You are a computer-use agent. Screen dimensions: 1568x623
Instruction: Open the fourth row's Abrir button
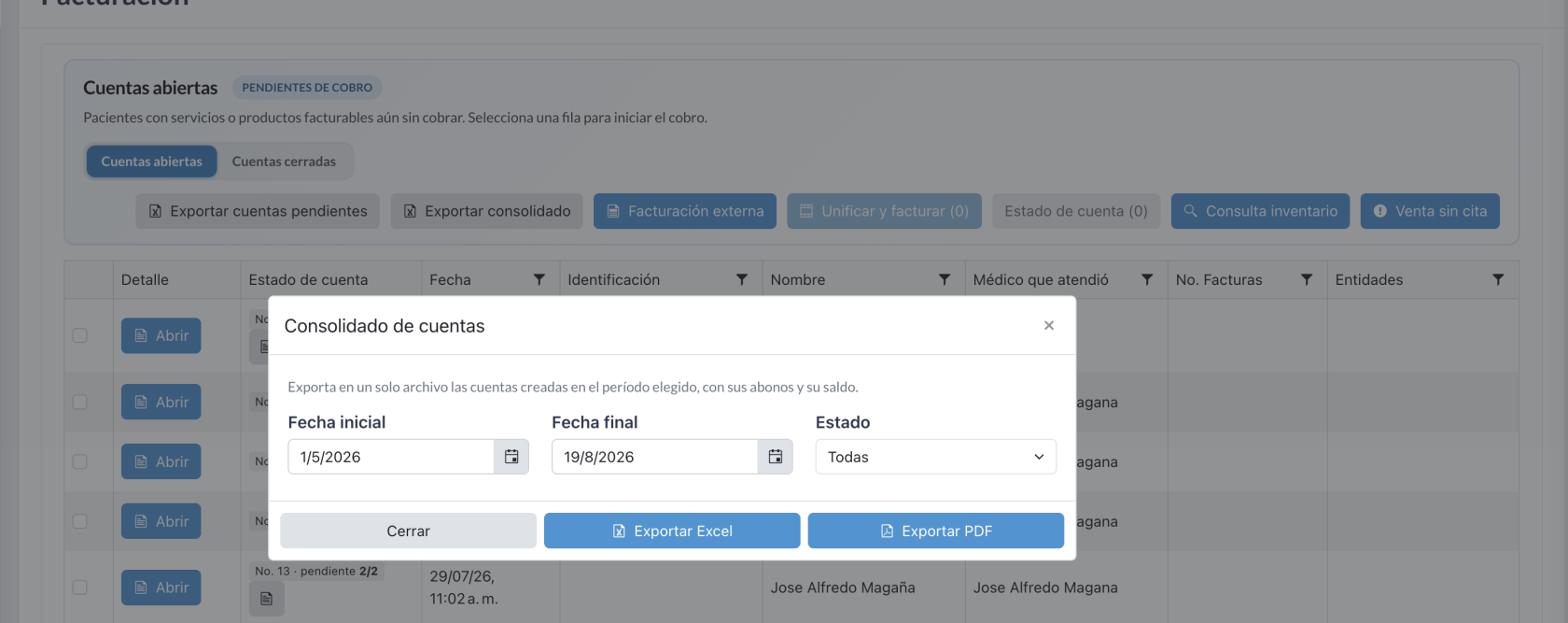click(x=161, y=521)
